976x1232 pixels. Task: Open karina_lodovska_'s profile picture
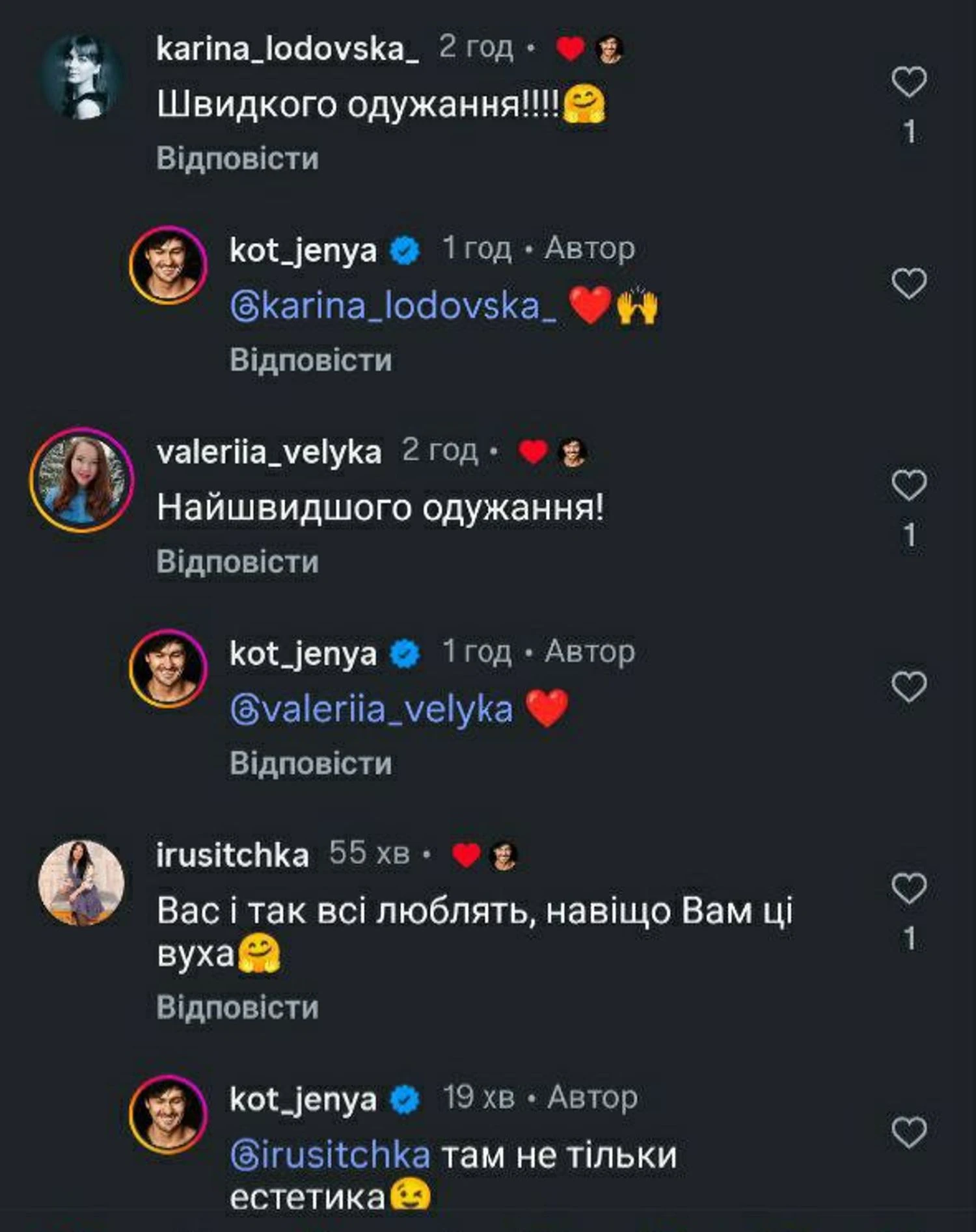point(82,77)
